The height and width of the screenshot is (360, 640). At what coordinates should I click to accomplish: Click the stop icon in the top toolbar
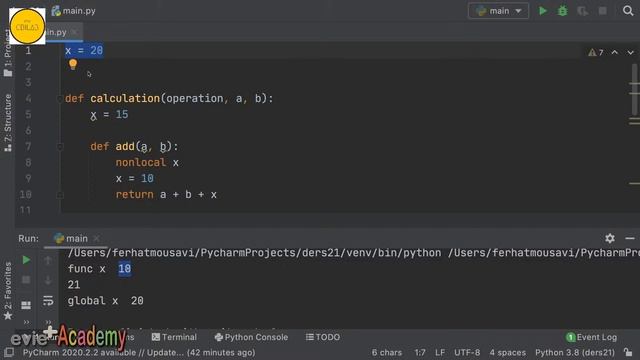[602, 11]
